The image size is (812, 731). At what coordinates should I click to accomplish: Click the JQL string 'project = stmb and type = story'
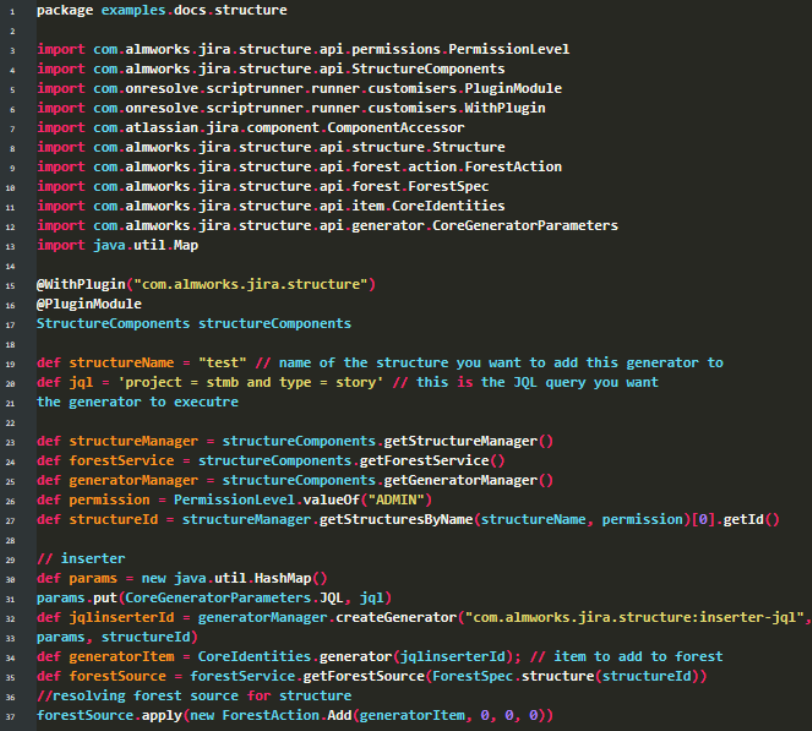(251, 383)
